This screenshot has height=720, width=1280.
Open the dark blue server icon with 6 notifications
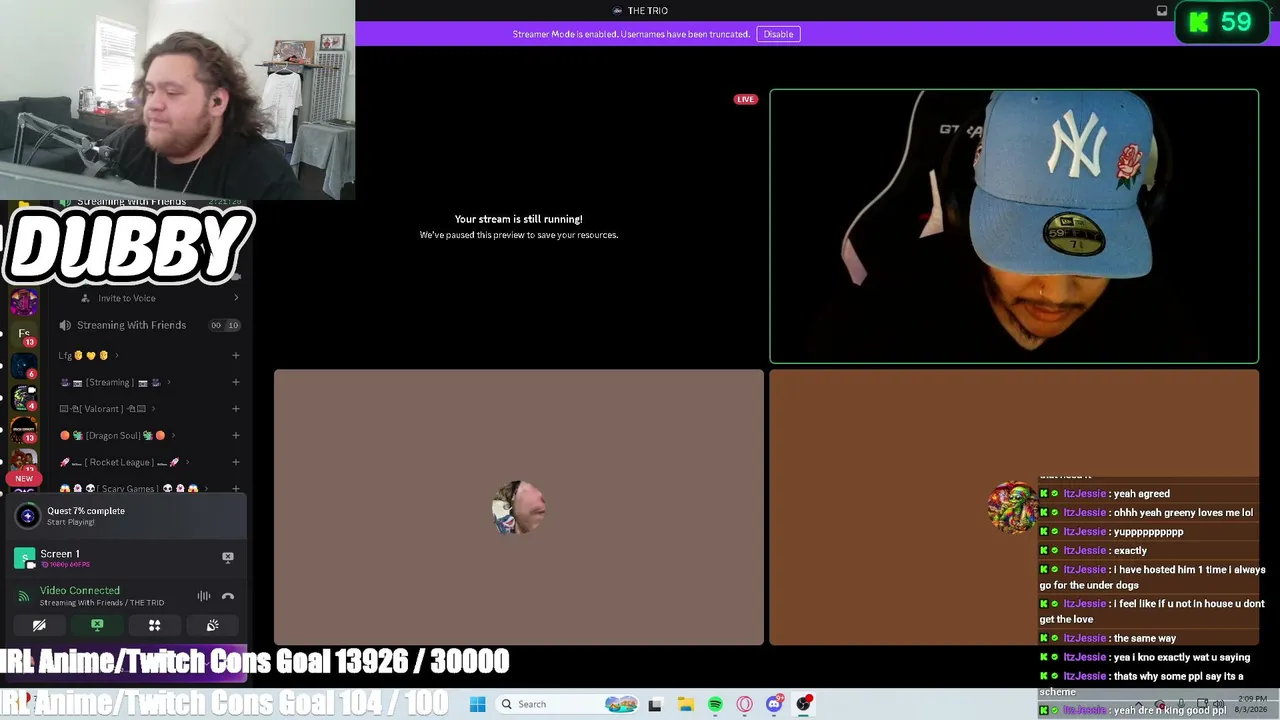tap(24, 366)
